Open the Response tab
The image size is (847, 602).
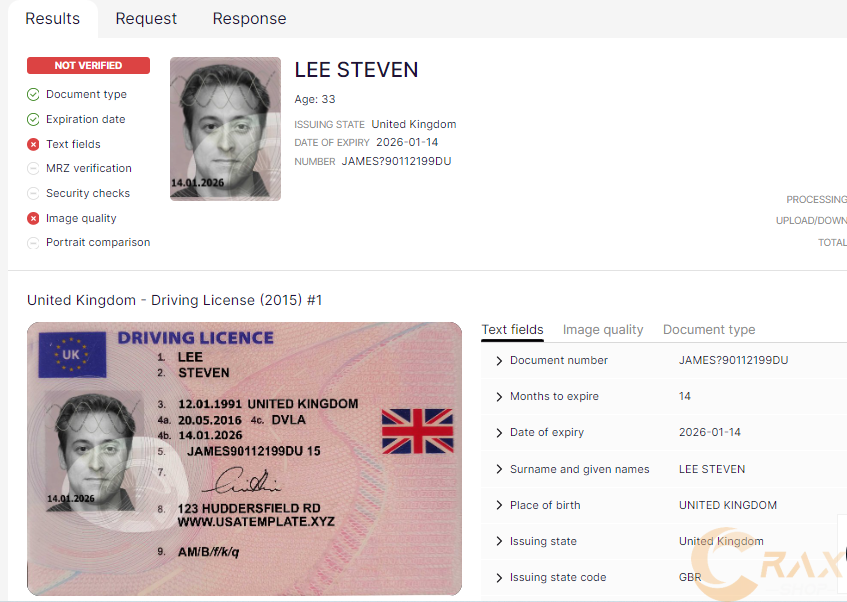click(249, 18)
